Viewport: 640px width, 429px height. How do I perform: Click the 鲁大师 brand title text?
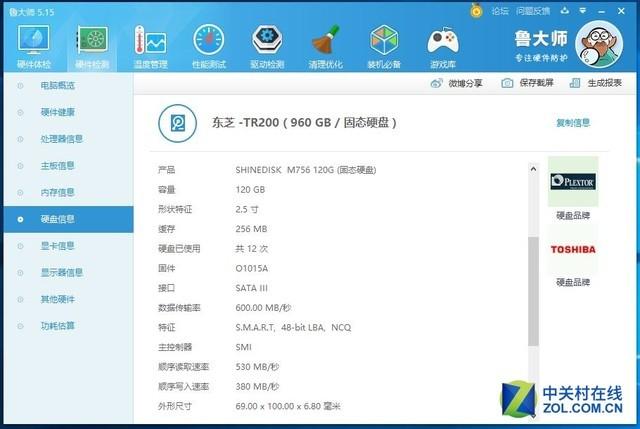pos(540,39)
